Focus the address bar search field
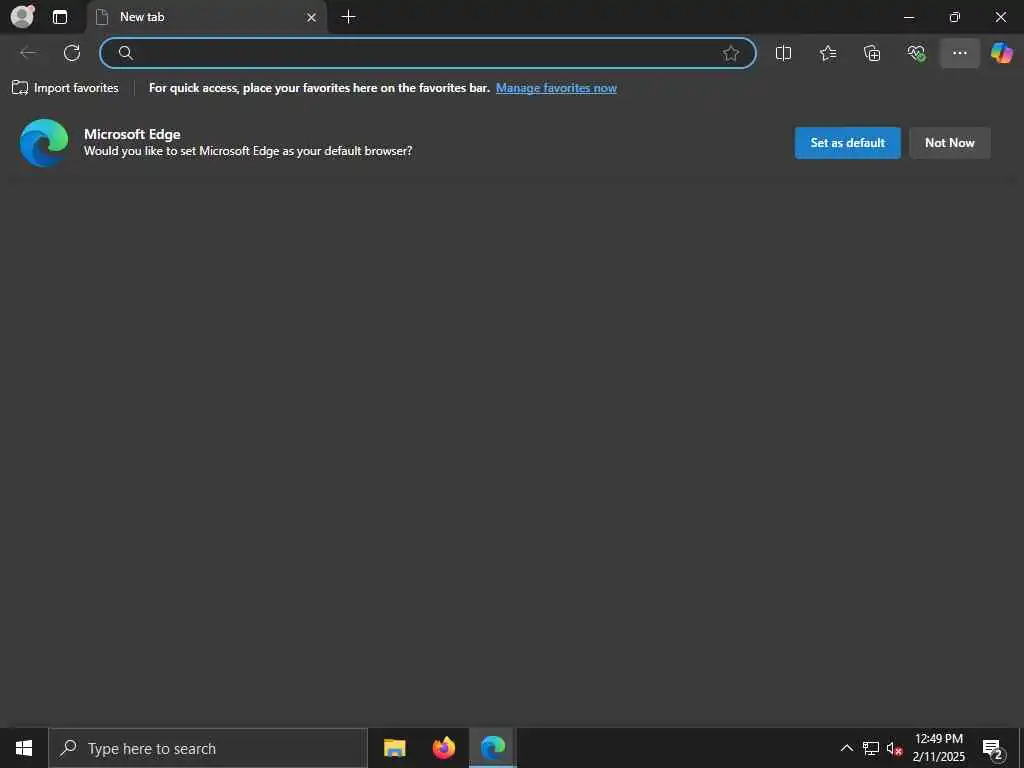 click(x=428, y=53)
